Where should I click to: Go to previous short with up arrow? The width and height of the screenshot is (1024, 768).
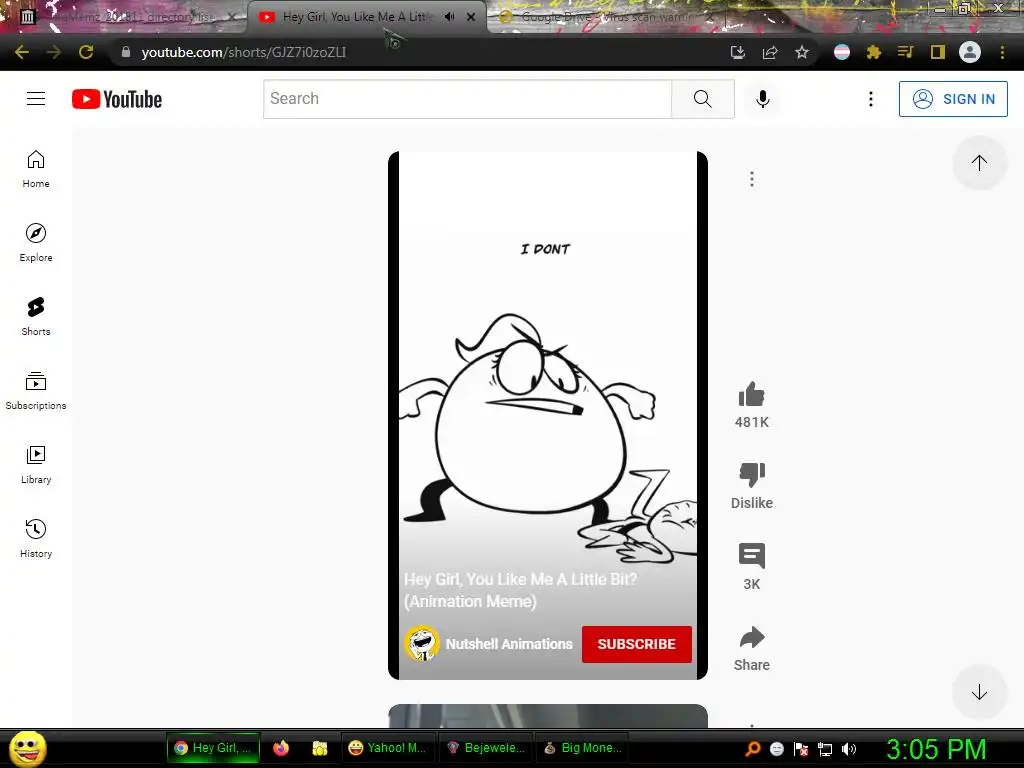(979, 163)
